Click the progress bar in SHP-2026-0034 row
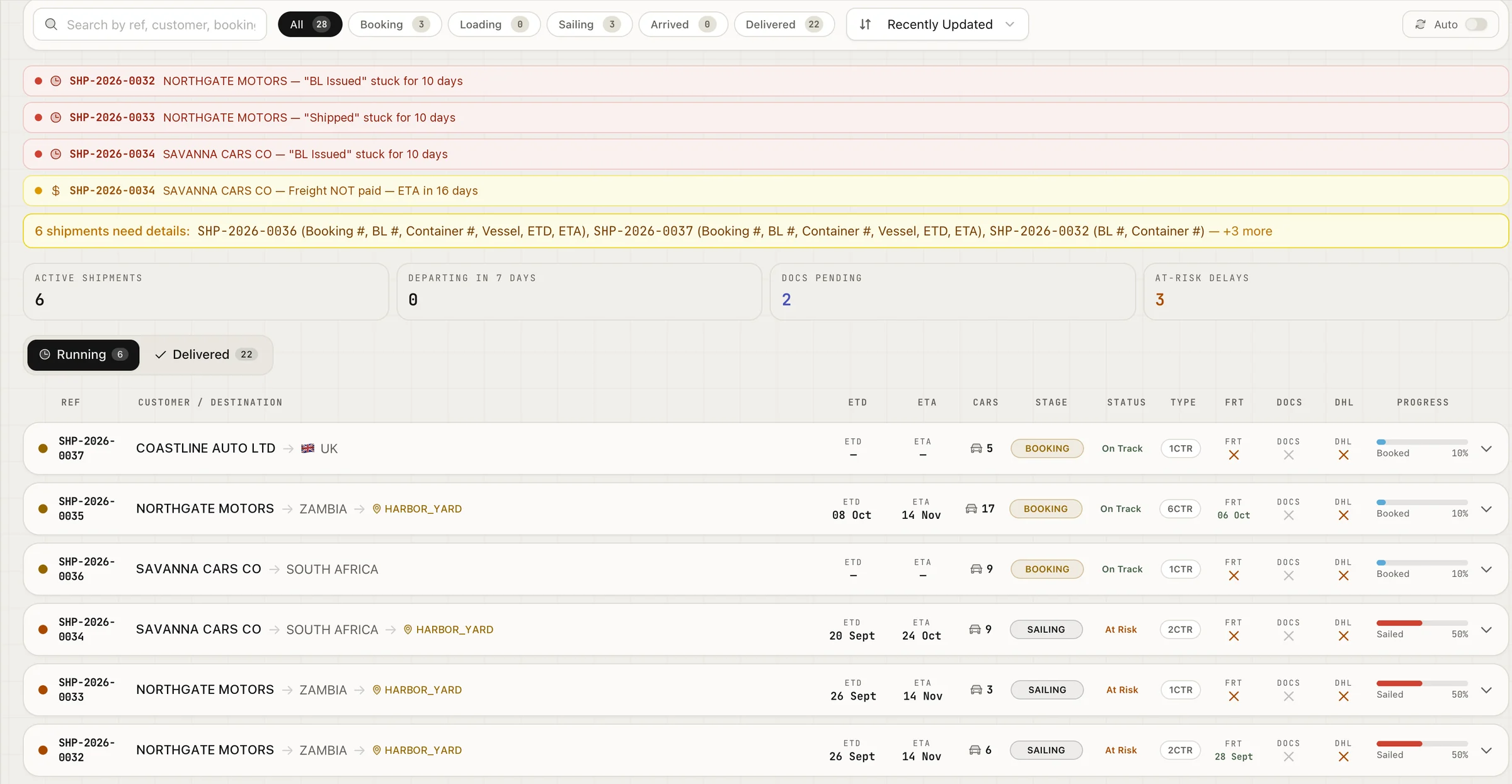Image resolution: width=1512 pixels, height=784 pixels. tap(1422, 623)
